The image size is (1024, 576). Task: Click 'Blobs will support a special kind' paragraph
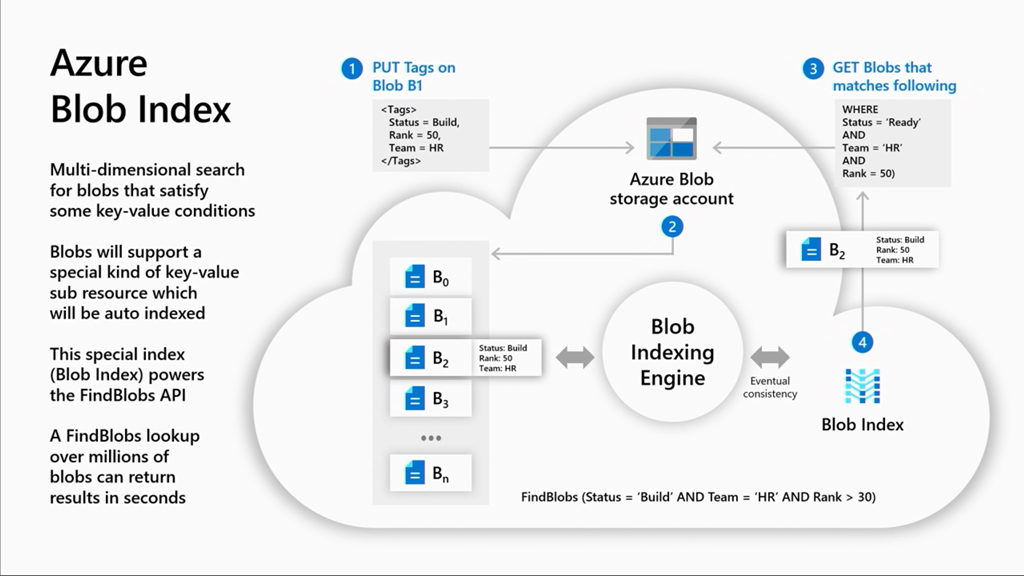click(x=144, y=283)
